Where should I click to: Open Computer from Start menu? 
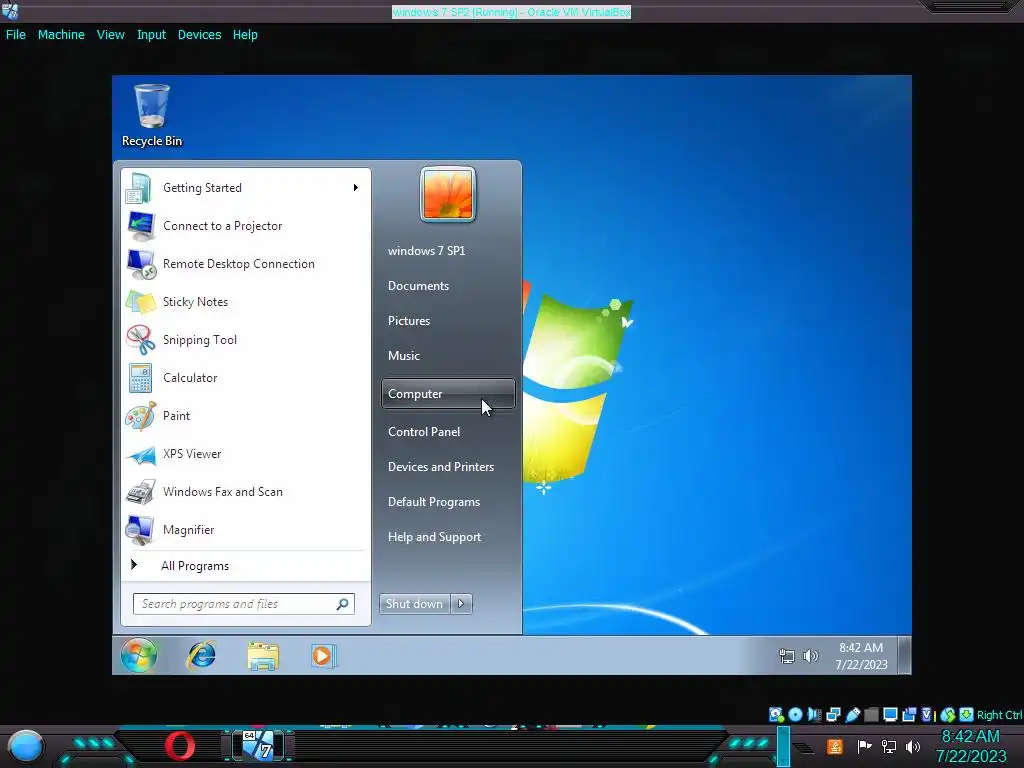pyautogui.click(x=448, y=394)
